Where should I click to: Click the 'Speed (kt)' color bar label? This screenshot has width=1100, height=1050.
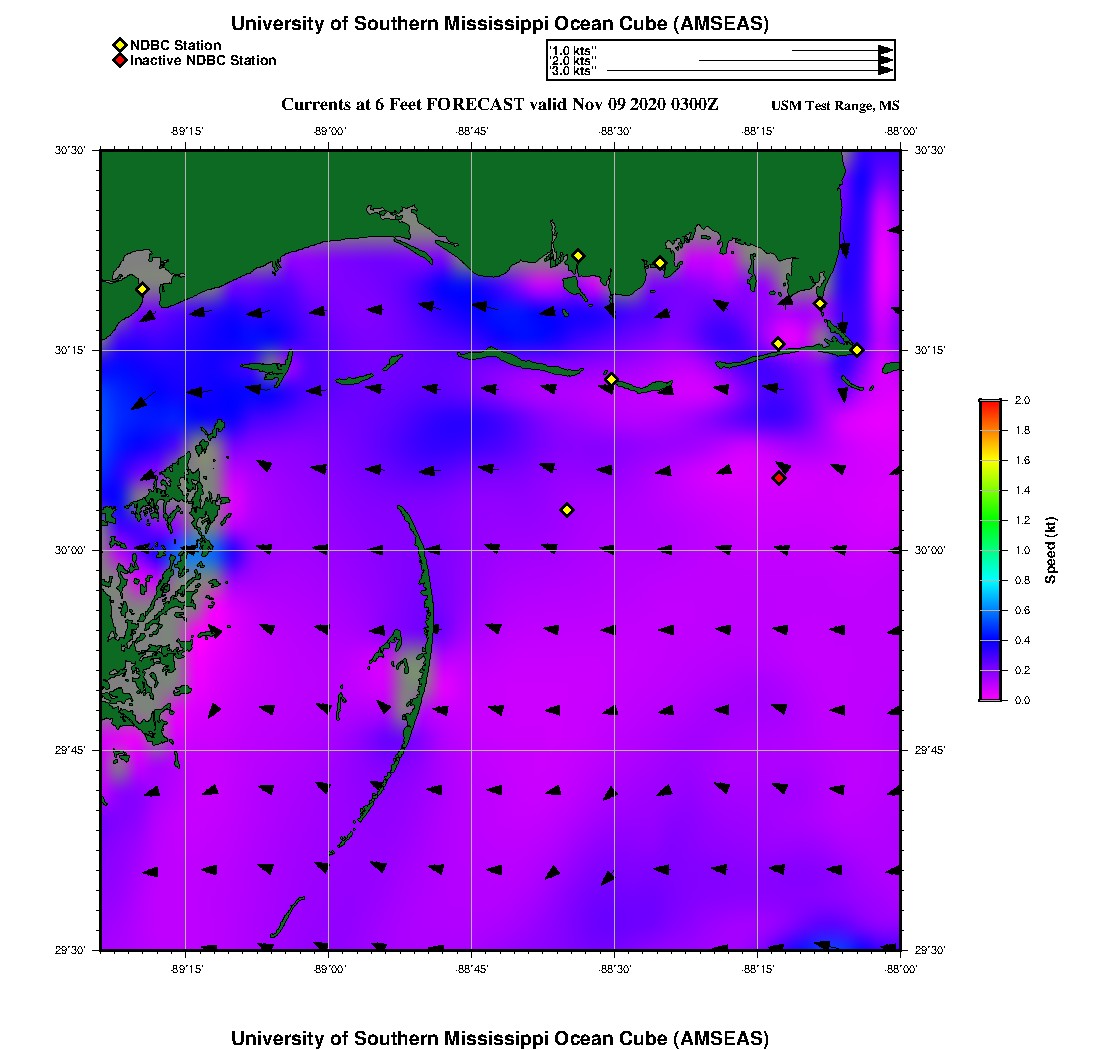[x=1050, y=550]
